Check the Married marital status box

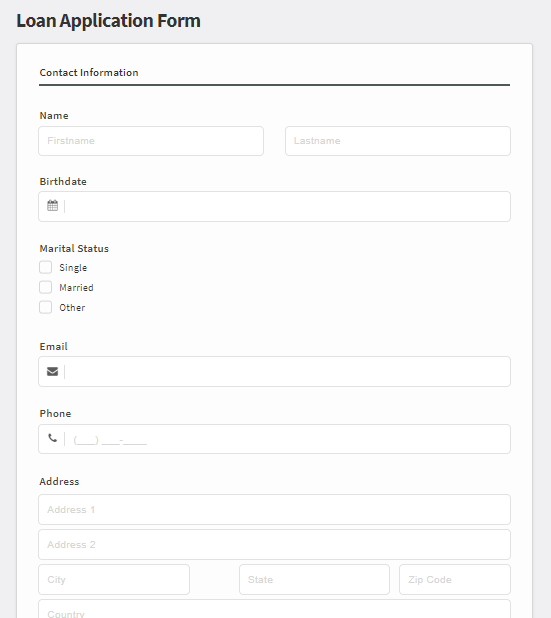click(45, 287)
